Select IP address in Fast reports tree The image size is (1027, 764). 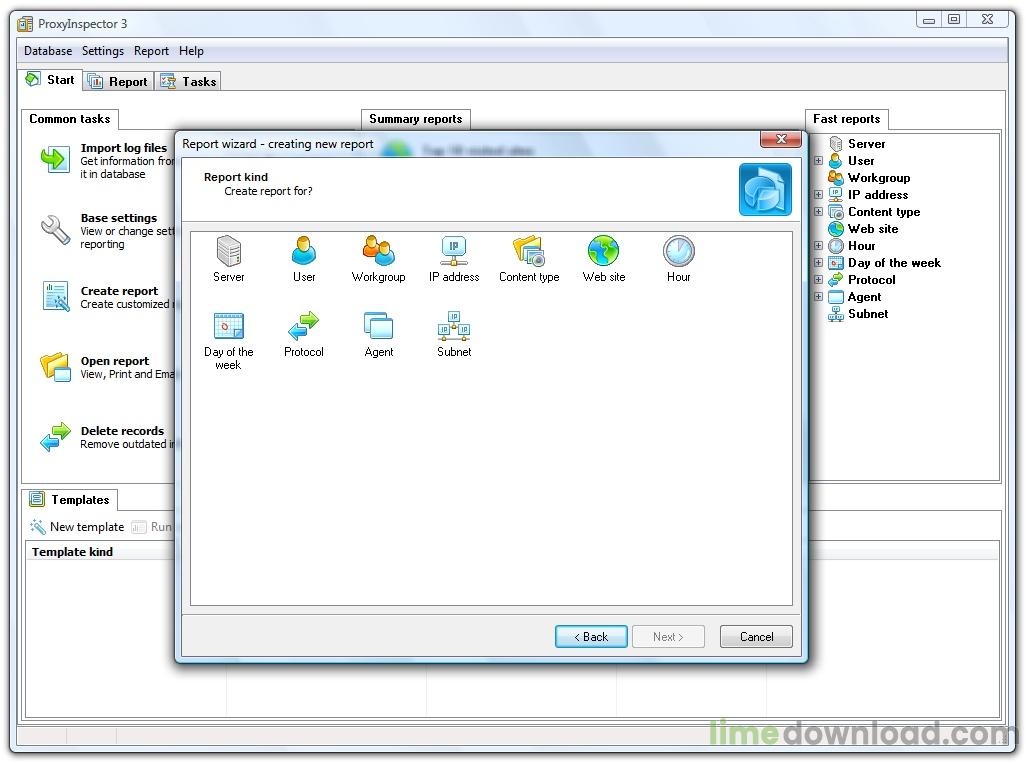click(x=878, y=195)
